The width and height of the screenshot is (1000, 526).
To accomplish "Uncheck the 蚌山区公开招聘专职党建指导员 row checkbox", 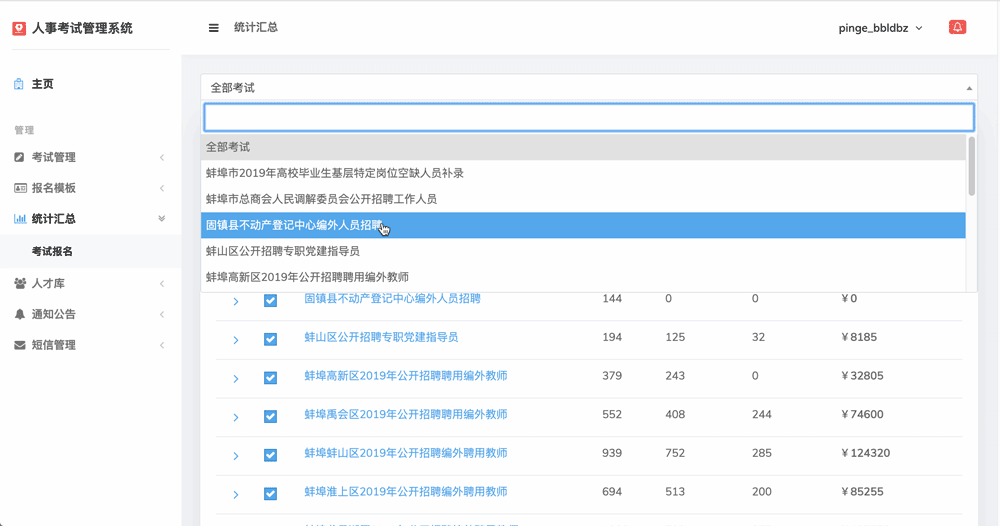I will point(270,339).
